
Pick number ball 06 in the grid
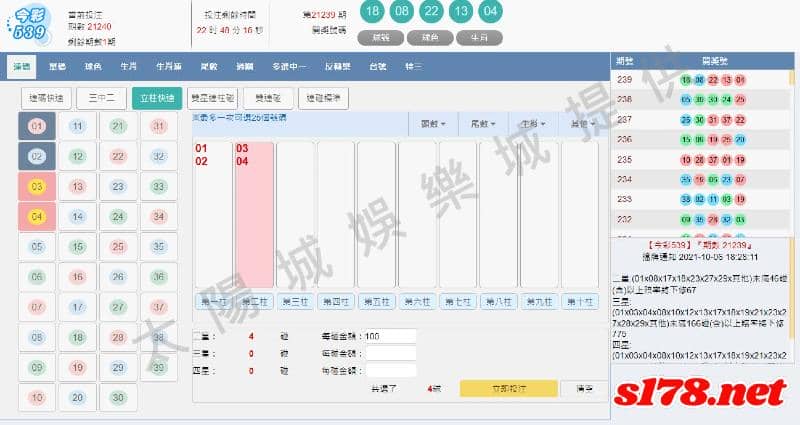[37, 277]
